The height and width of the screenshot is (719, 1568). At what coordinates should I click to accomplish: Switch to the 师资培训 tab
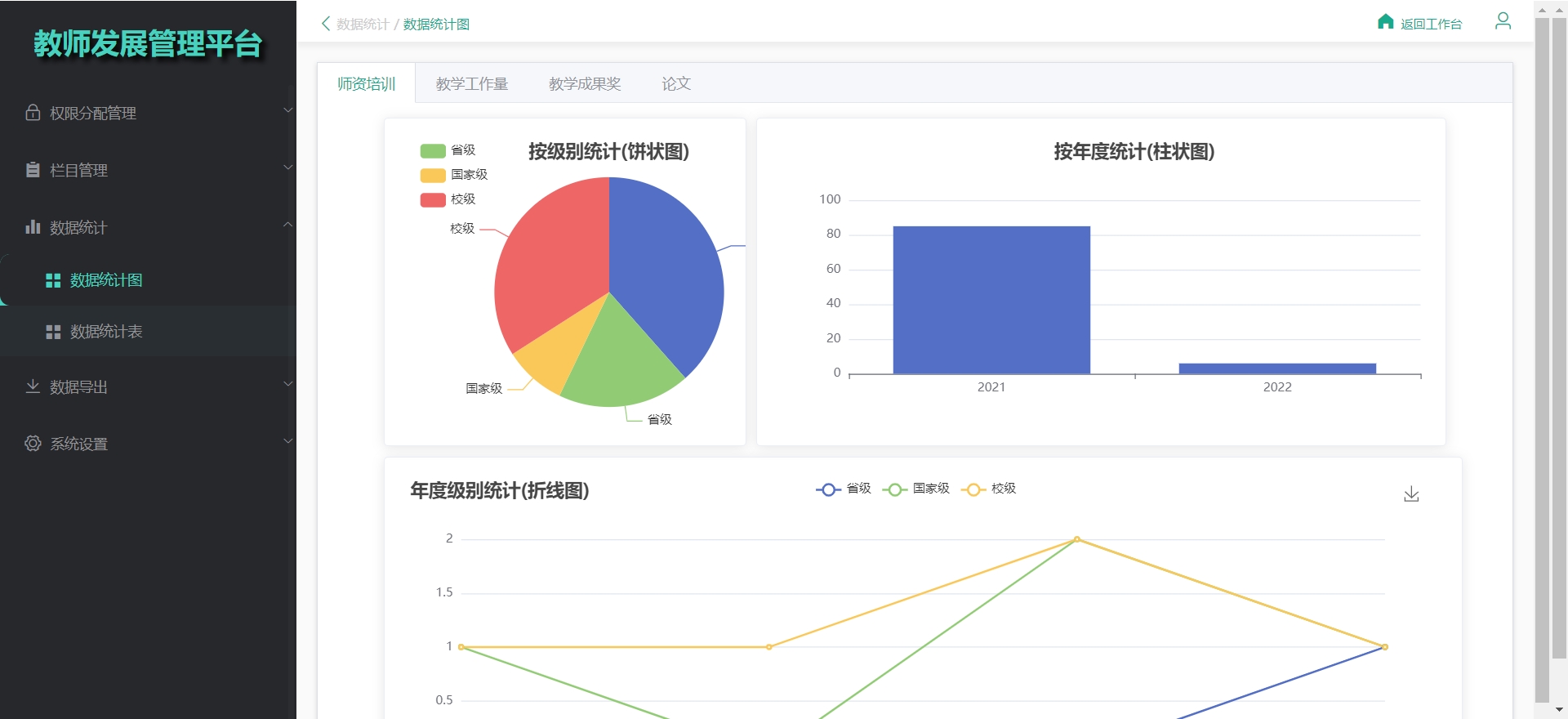pyautogui.click(x=366, y=83)
